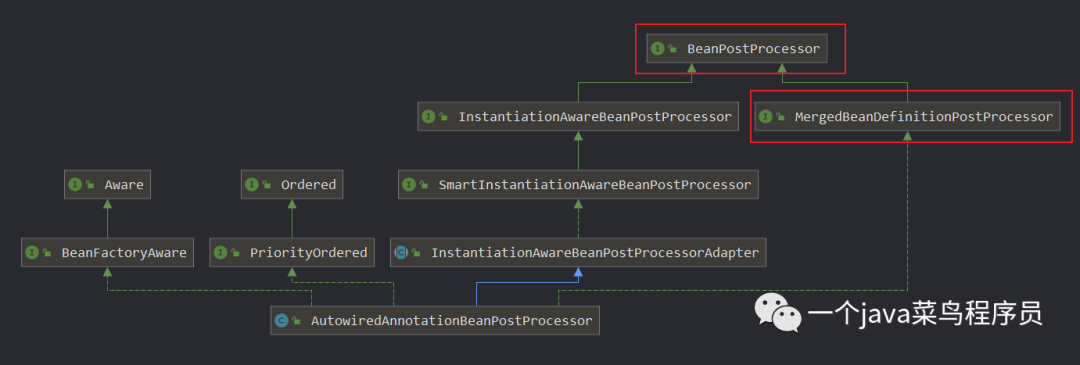Select the MergedBeanDefinitionPostProcessor node
Viewport: 1080px width, 365px height.
tap(907, 116)
